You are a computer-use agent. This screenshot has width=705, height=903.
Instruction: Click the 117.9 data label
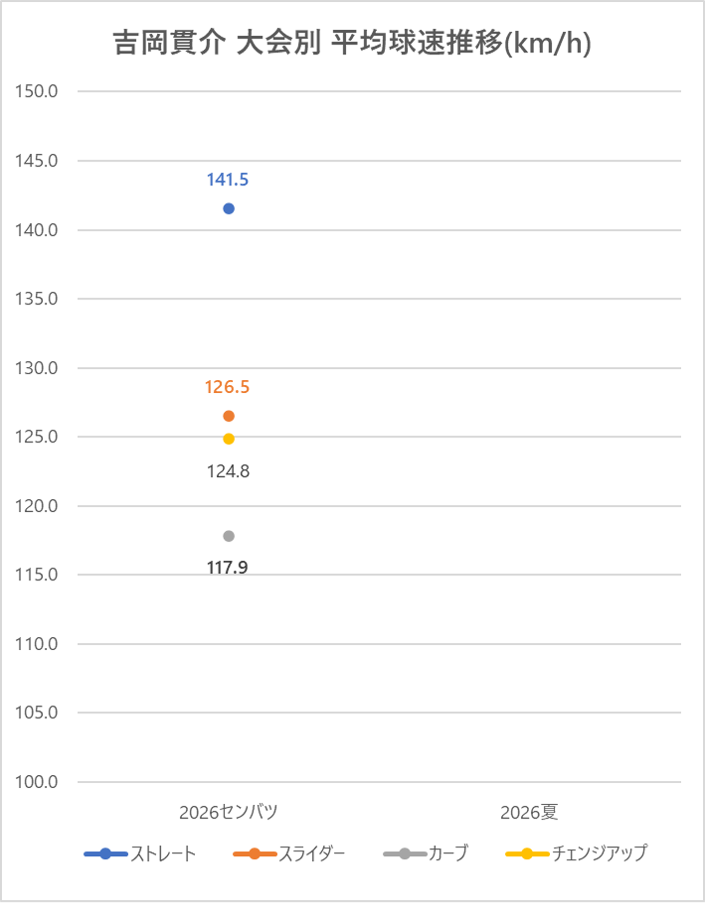[x=228, y=567]
